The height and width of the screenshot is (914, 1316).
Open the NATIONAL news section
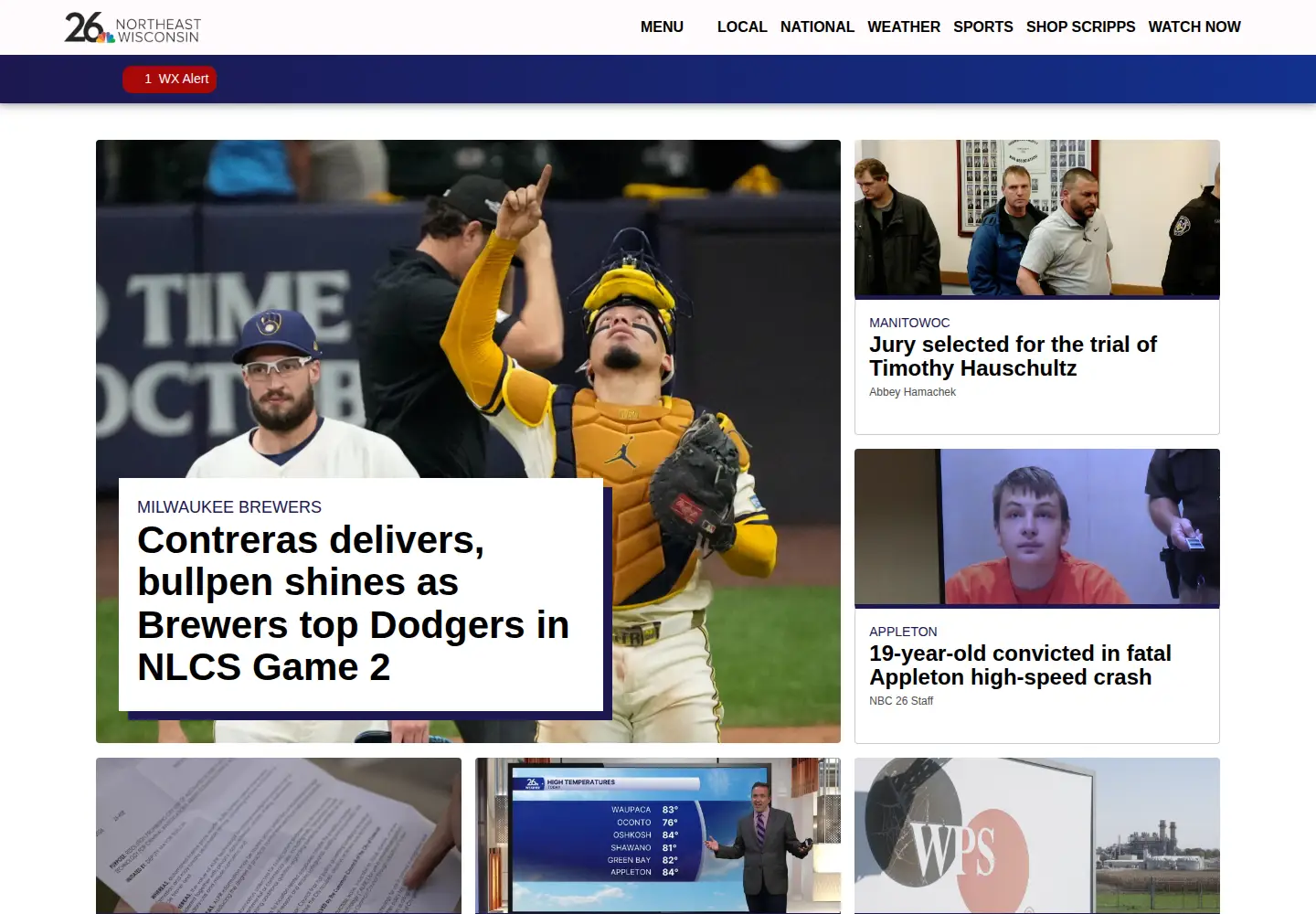tap(817, 27)
